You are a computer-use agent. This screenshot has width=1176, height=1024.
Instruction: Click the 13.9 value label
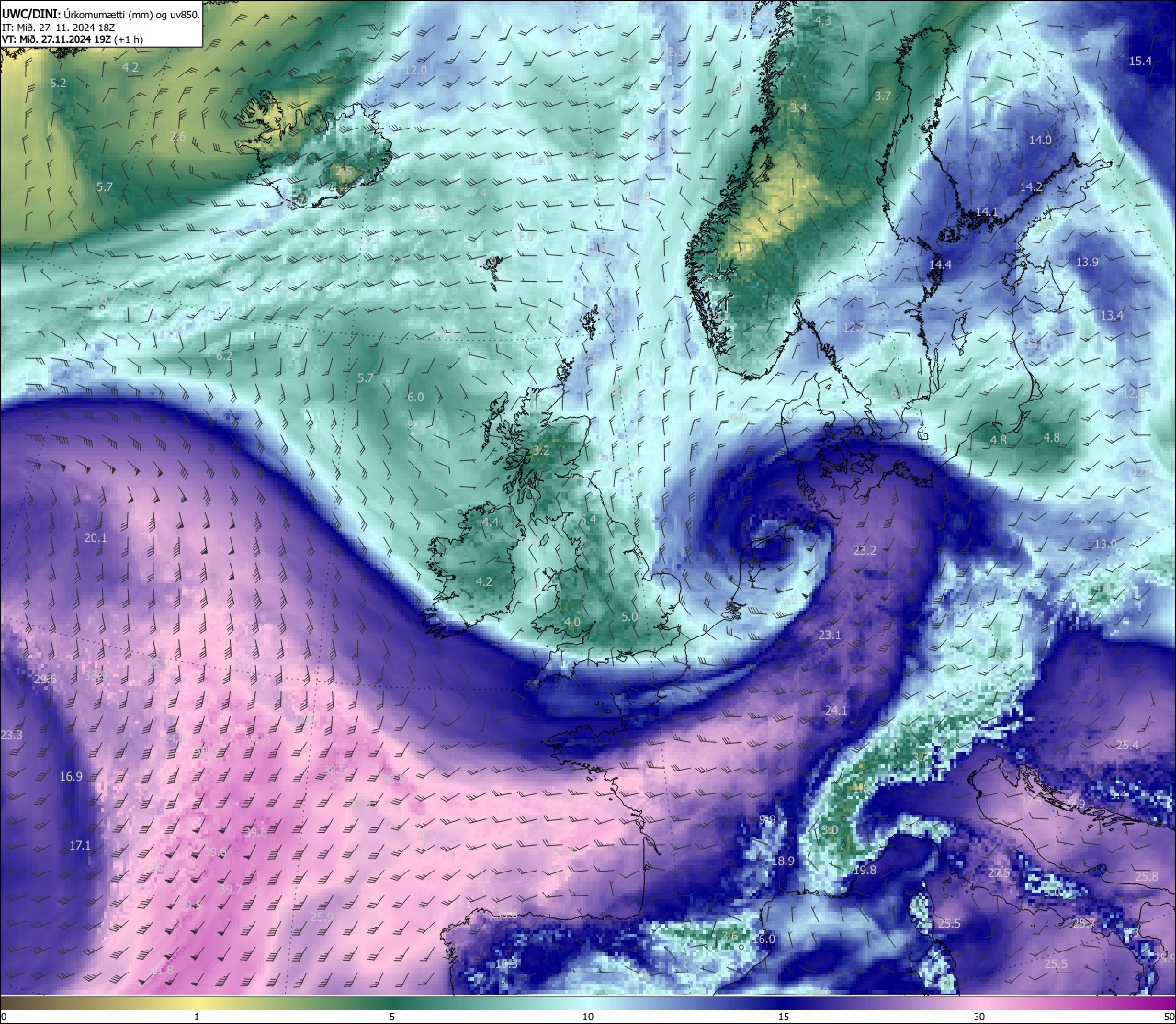(1087, 263)
